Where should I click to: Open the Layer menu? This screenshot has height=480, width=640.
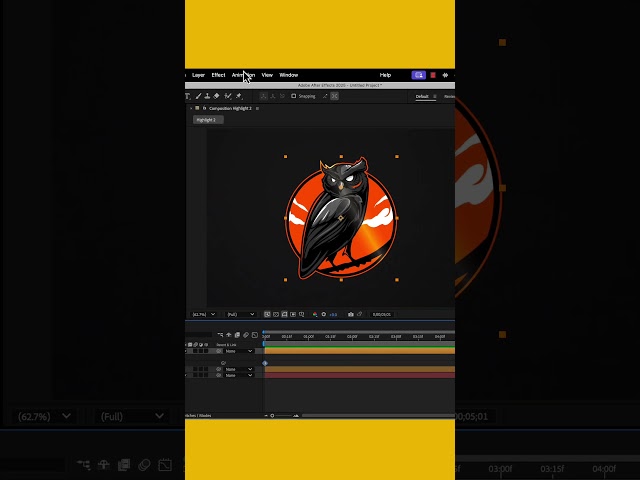198,75
